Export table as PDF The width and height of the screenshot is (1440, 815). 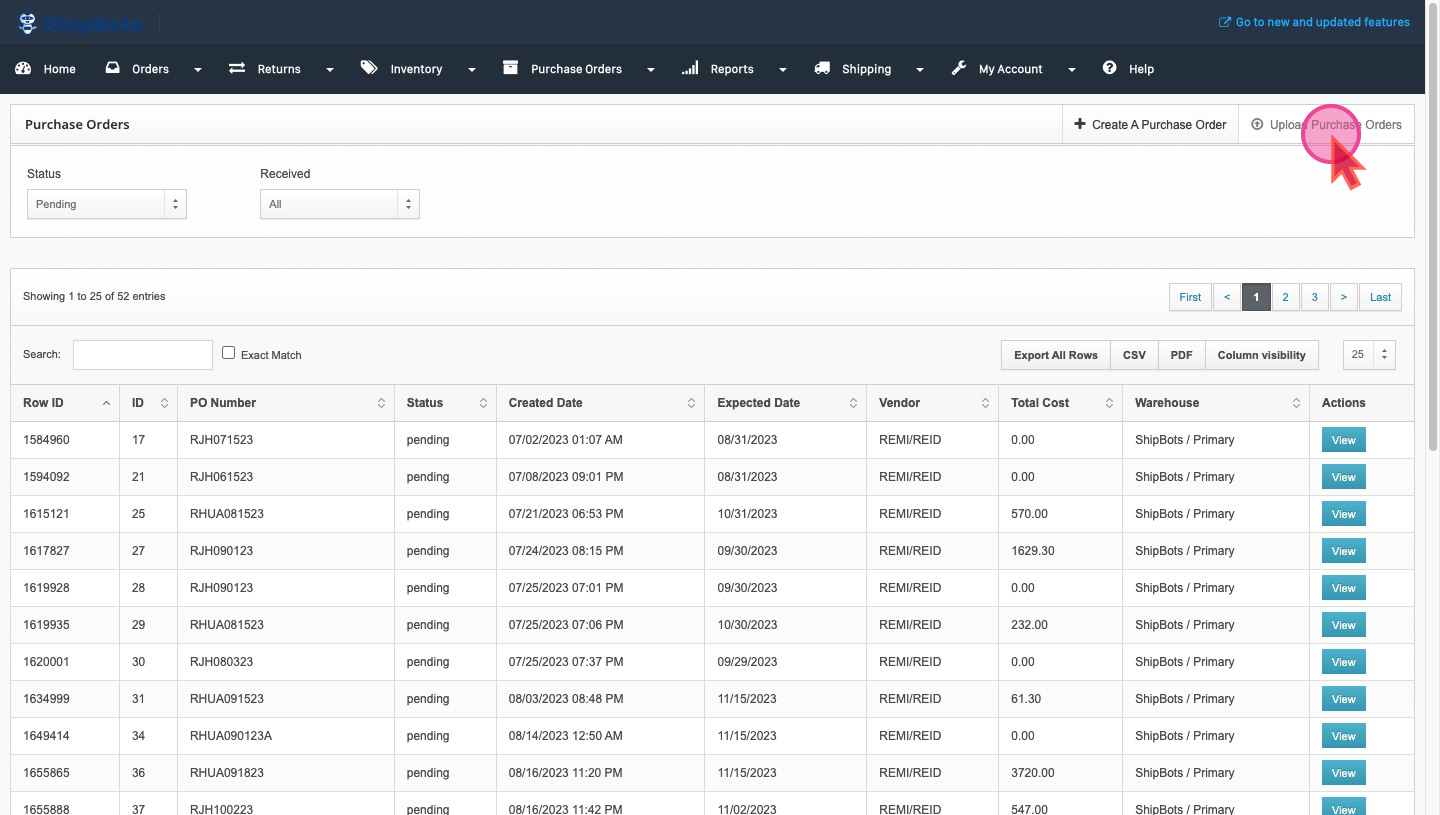click(x=1181, y=355)
